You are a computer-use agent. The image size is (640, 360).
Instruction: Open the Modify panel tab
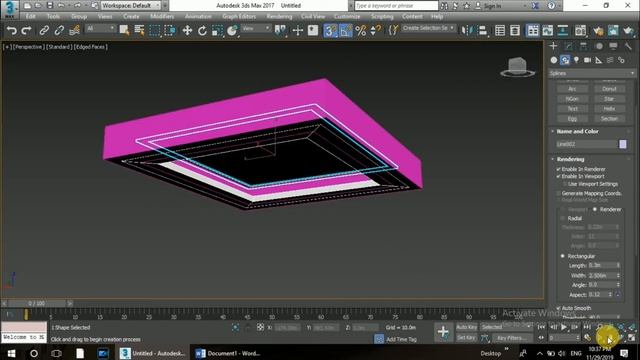coord(568,46)
